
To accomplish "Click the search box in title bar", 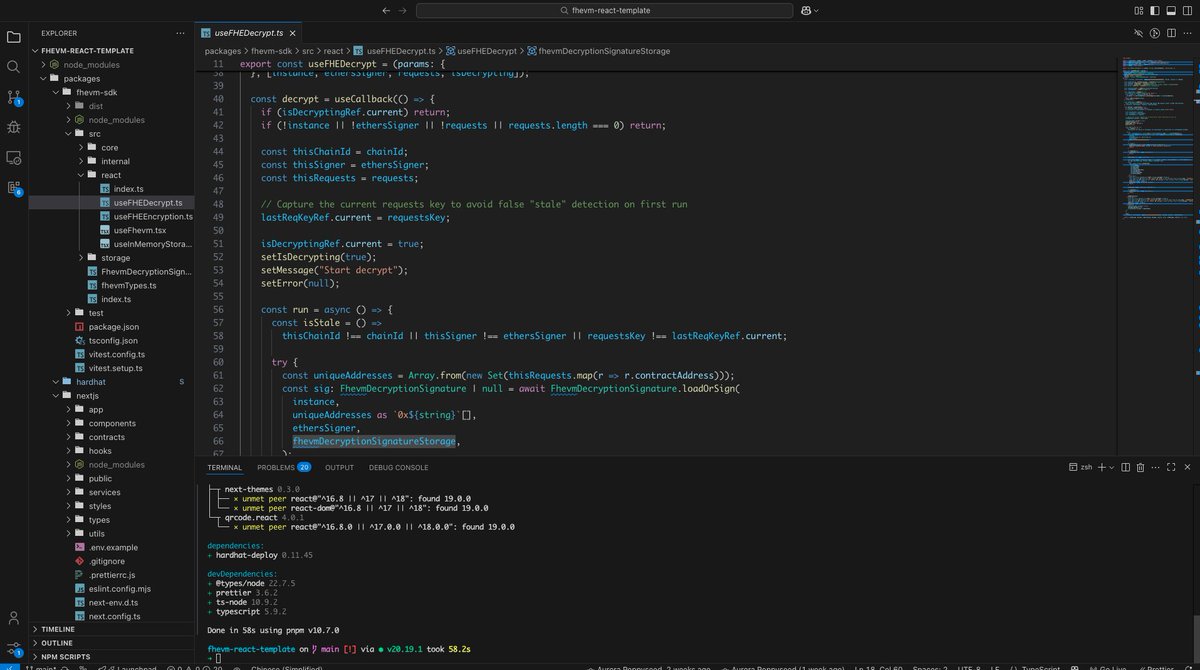I will tap(599, 10).
